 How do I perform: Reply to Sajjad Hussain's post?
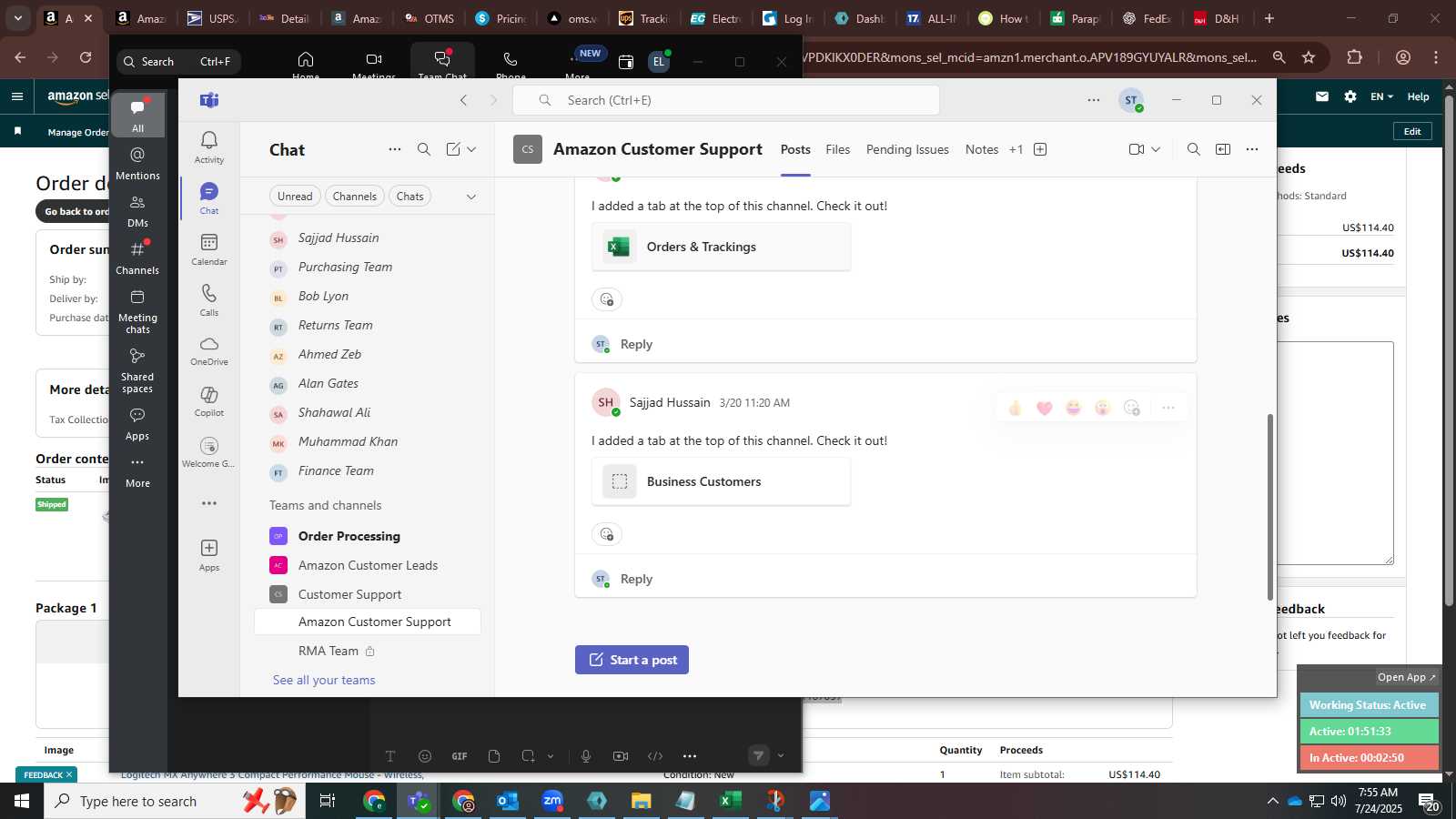pos(636,579)
